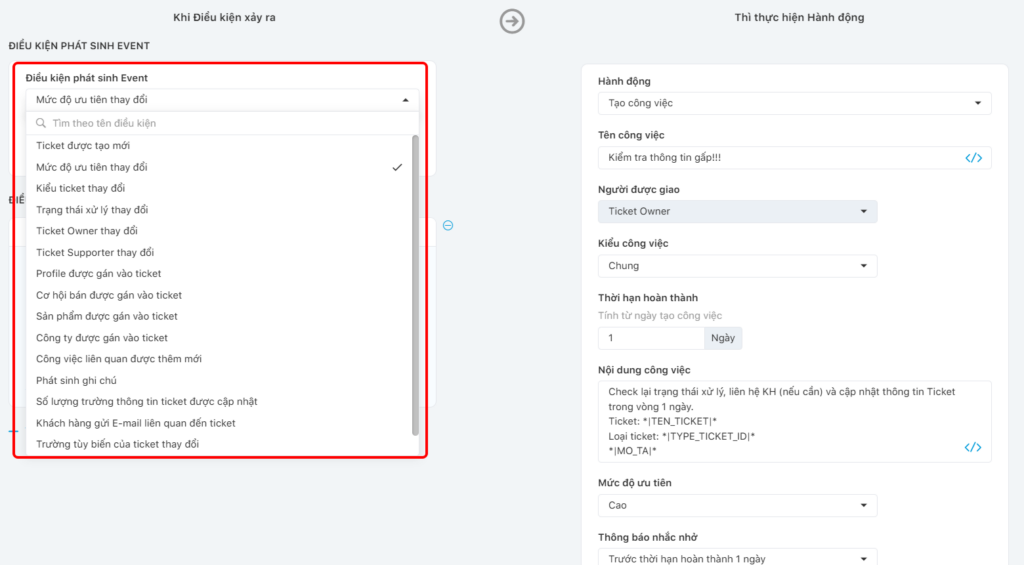Viewport: 1024px width, 565px height.
Task: Choose 'Ticket Owner thay đổi' option
Action: pos(87,231)
